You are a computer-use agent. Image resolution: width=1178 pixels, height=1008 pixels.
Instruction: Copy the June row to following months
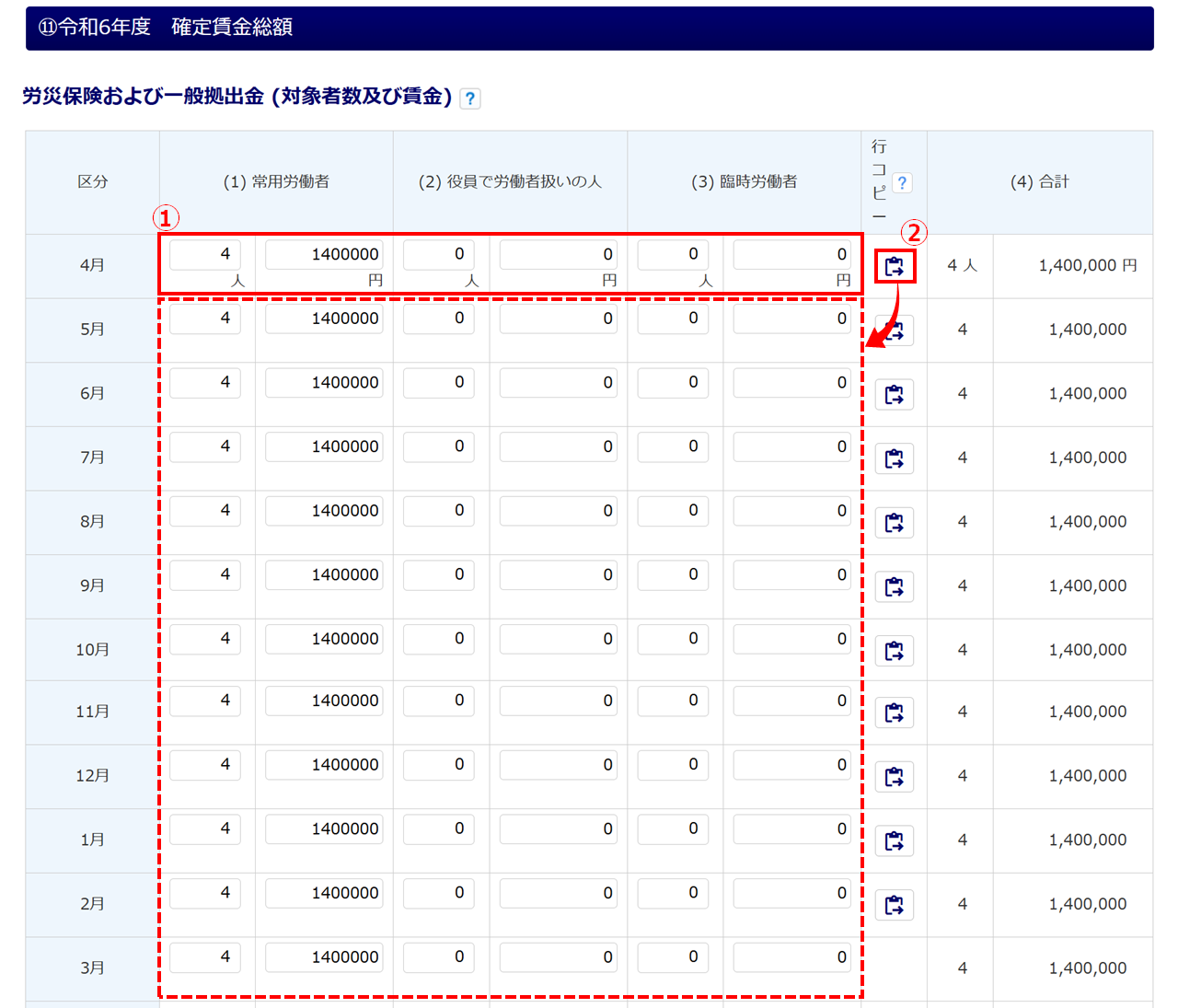pyautogui.click(x=894, y=394)
